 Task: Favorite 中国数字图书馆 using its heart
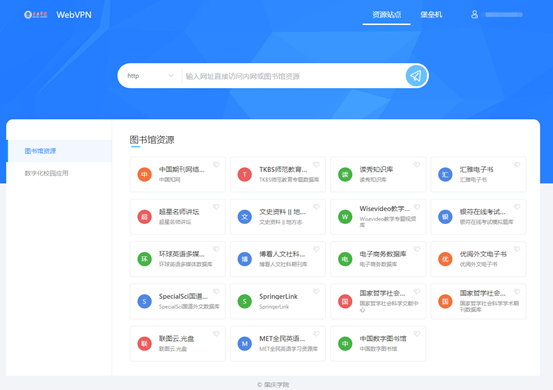coord(417,334)
